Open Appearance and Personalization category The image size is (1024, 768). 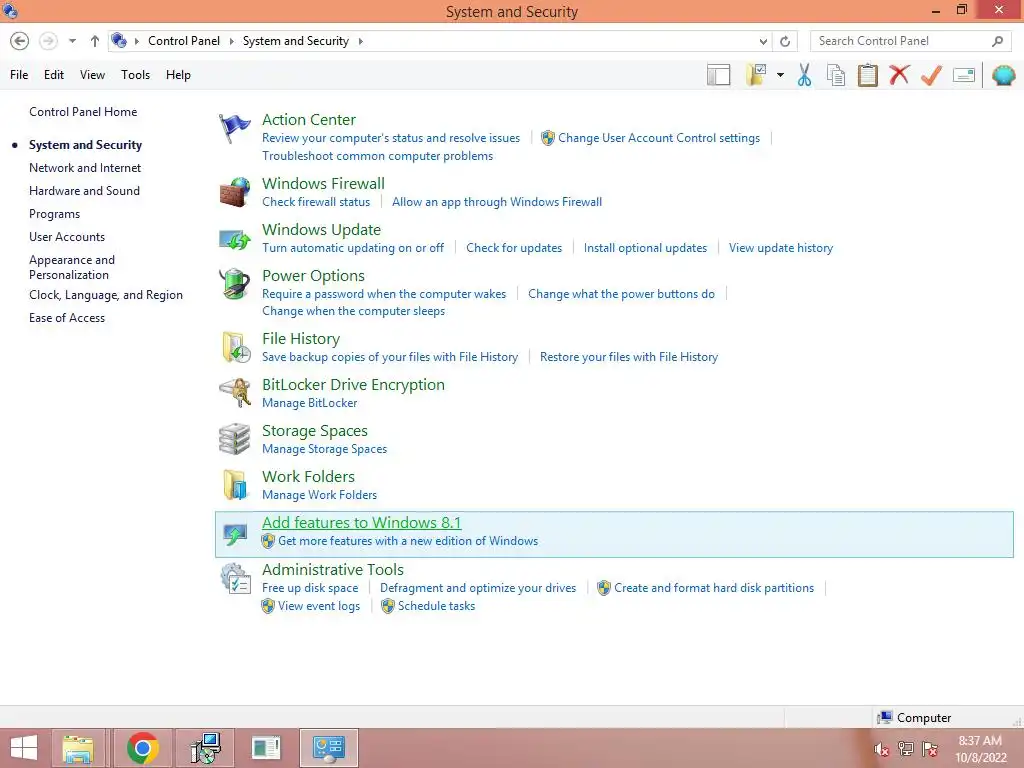(72, 267)
